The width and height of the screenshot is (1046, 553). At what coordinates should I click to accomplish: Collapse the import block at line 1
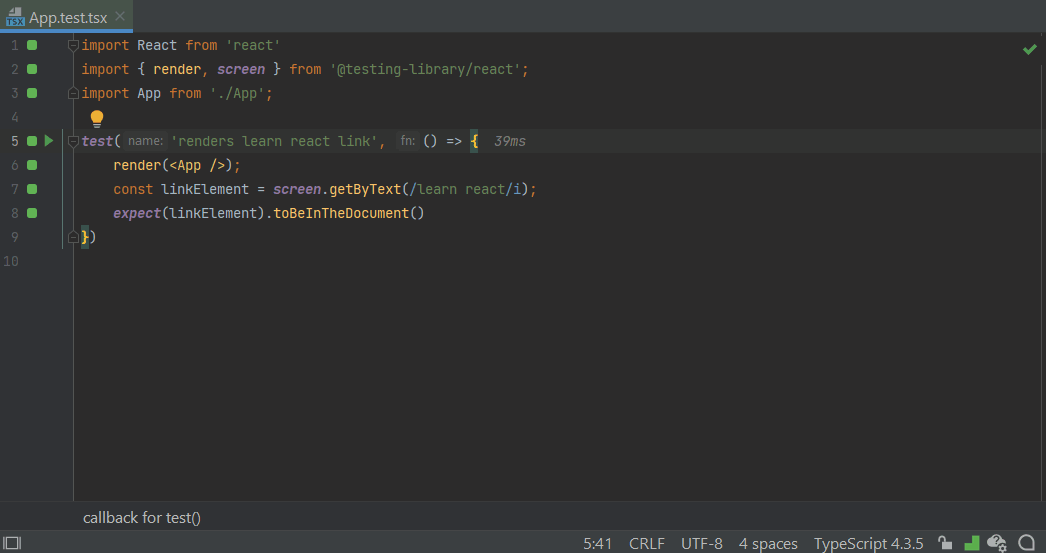coord(73,45)
